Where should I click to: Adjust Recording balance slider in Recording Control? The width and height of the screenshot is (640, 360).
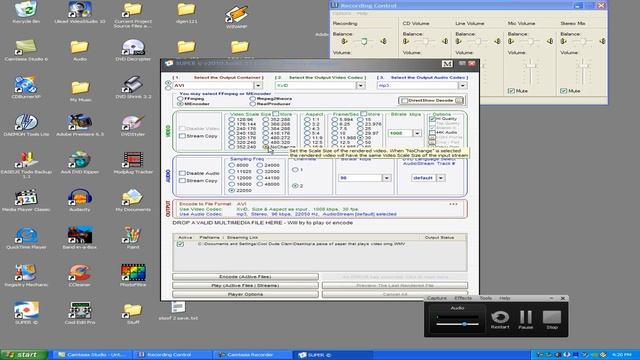[x=364, y=41]
